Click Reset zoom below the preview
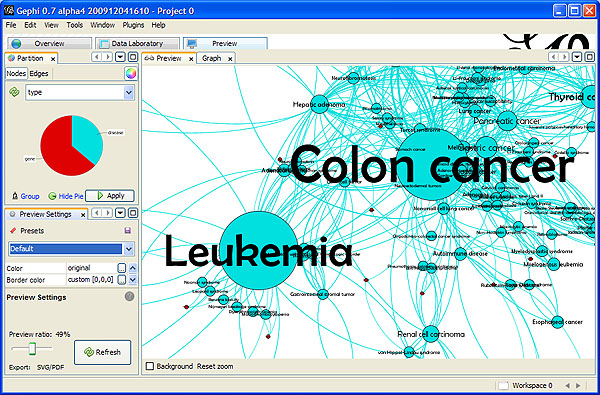 tap(215, 366)
